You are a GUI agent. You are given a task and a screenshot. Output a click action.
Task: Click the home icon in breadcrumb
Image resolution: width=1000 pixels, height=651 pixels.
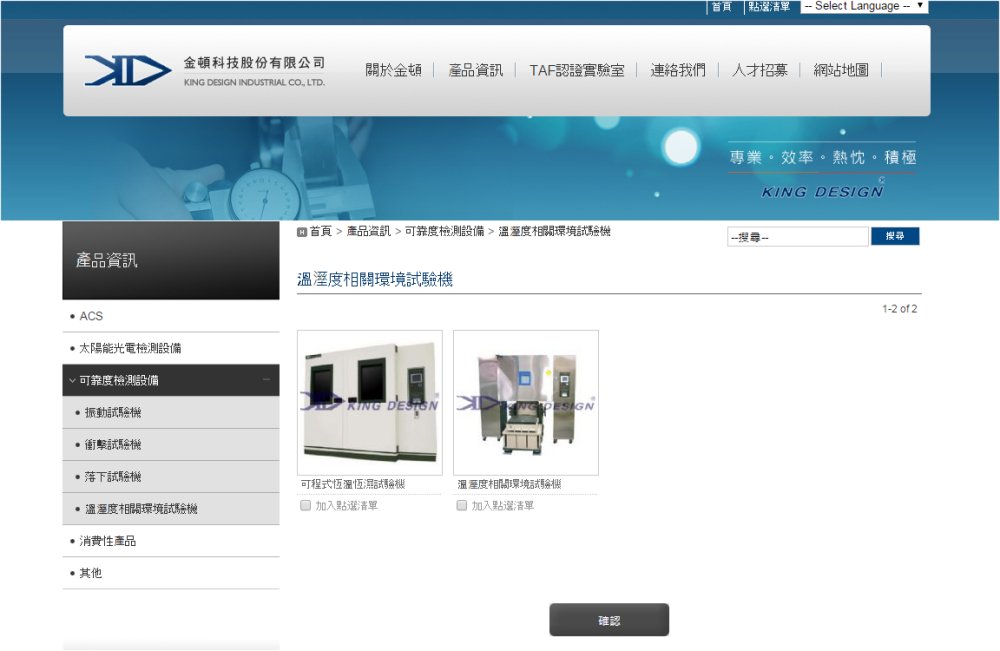302,232
